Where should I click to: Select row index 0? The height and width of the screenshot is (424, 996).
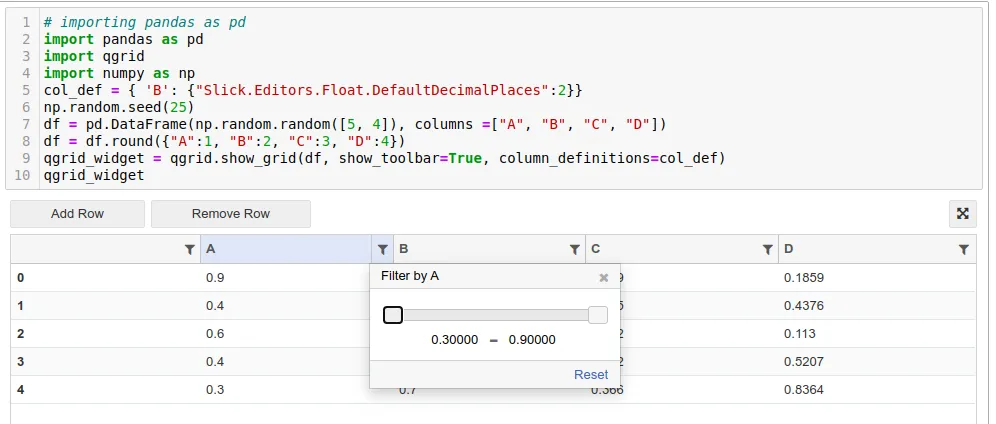point(21,277)
